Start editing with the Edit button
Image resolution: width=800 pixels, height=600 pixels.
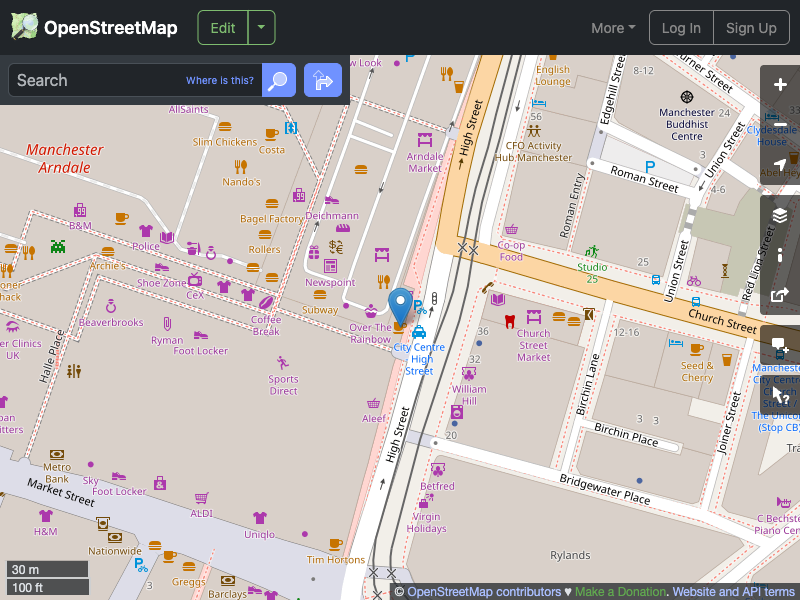(222, 27)
